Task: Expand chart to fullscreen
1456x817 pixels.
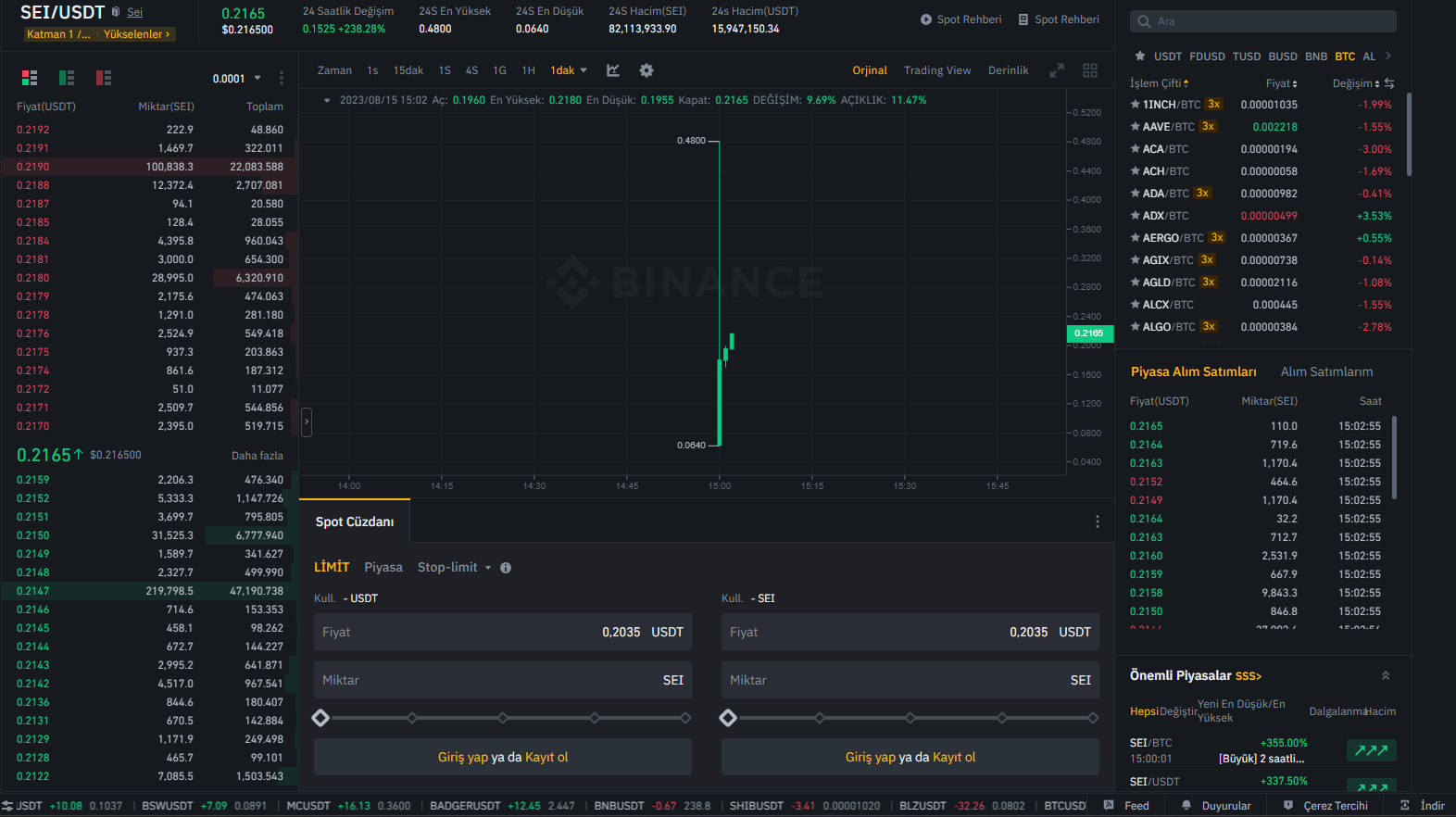Action: (1056, 70)
